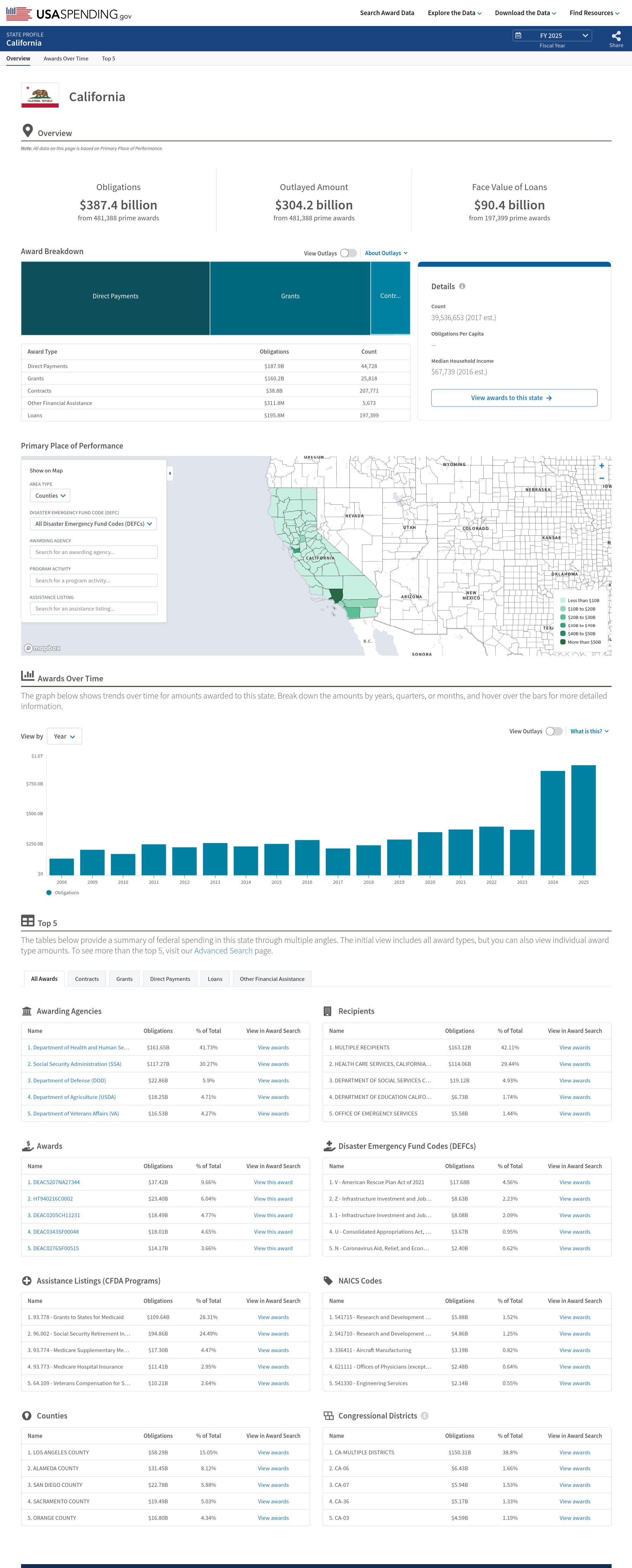The image size is (632, 1568).
Task: Click the Congressional Districts section icon
Action: click(329, 1416)
